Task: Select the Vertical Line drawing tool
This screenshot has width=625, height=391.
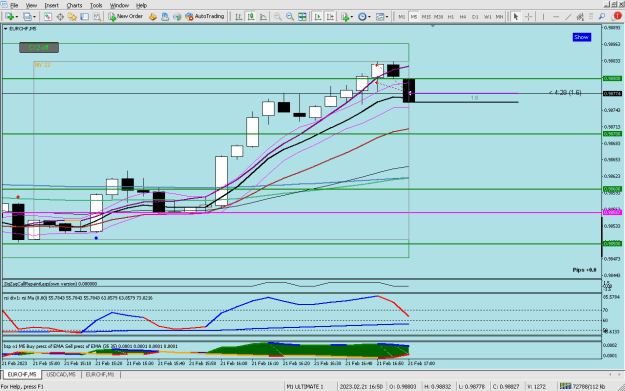Action: coord(543,17)
